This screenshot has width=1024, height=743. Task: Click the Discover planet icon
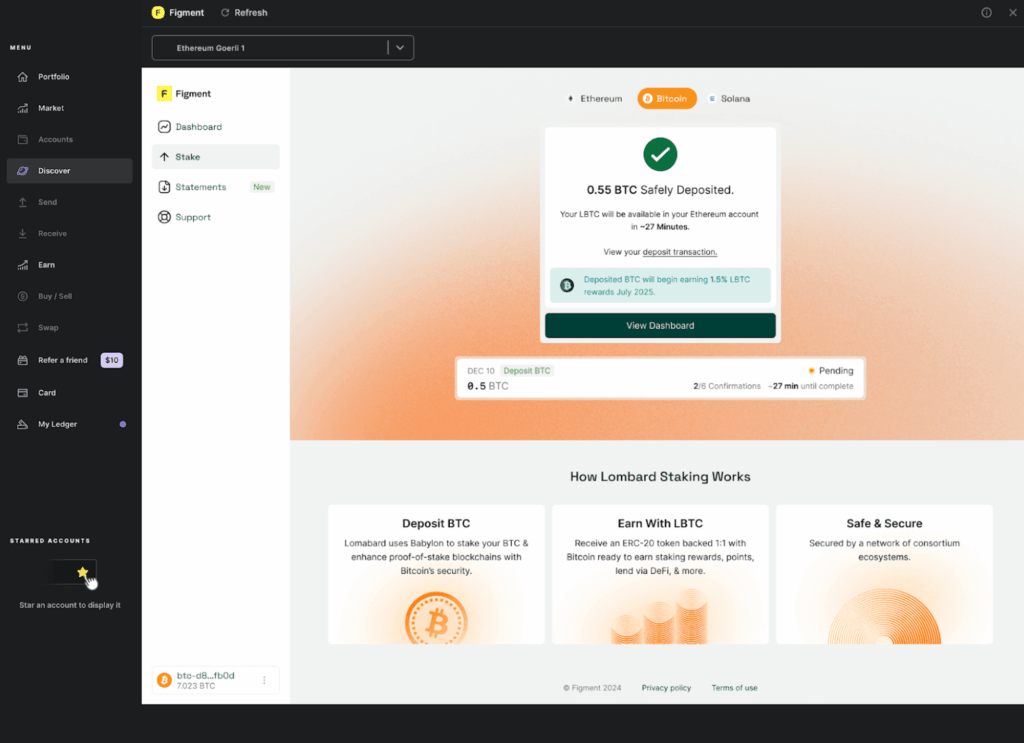pos(23,170)
